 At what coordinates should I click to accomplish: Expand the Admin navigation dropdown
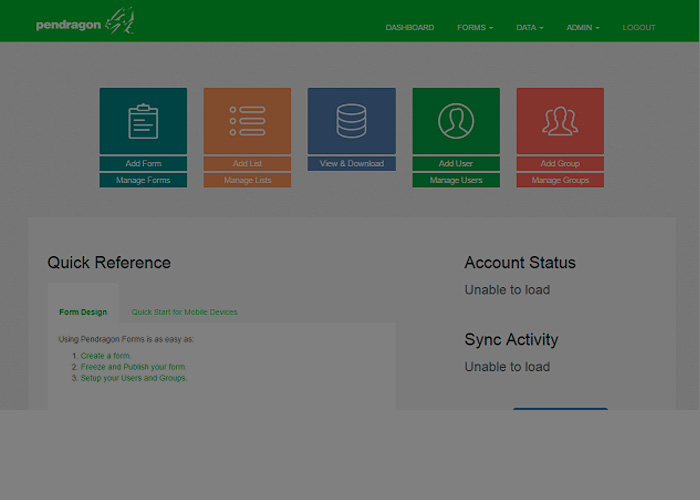click(x=583, y=28)
